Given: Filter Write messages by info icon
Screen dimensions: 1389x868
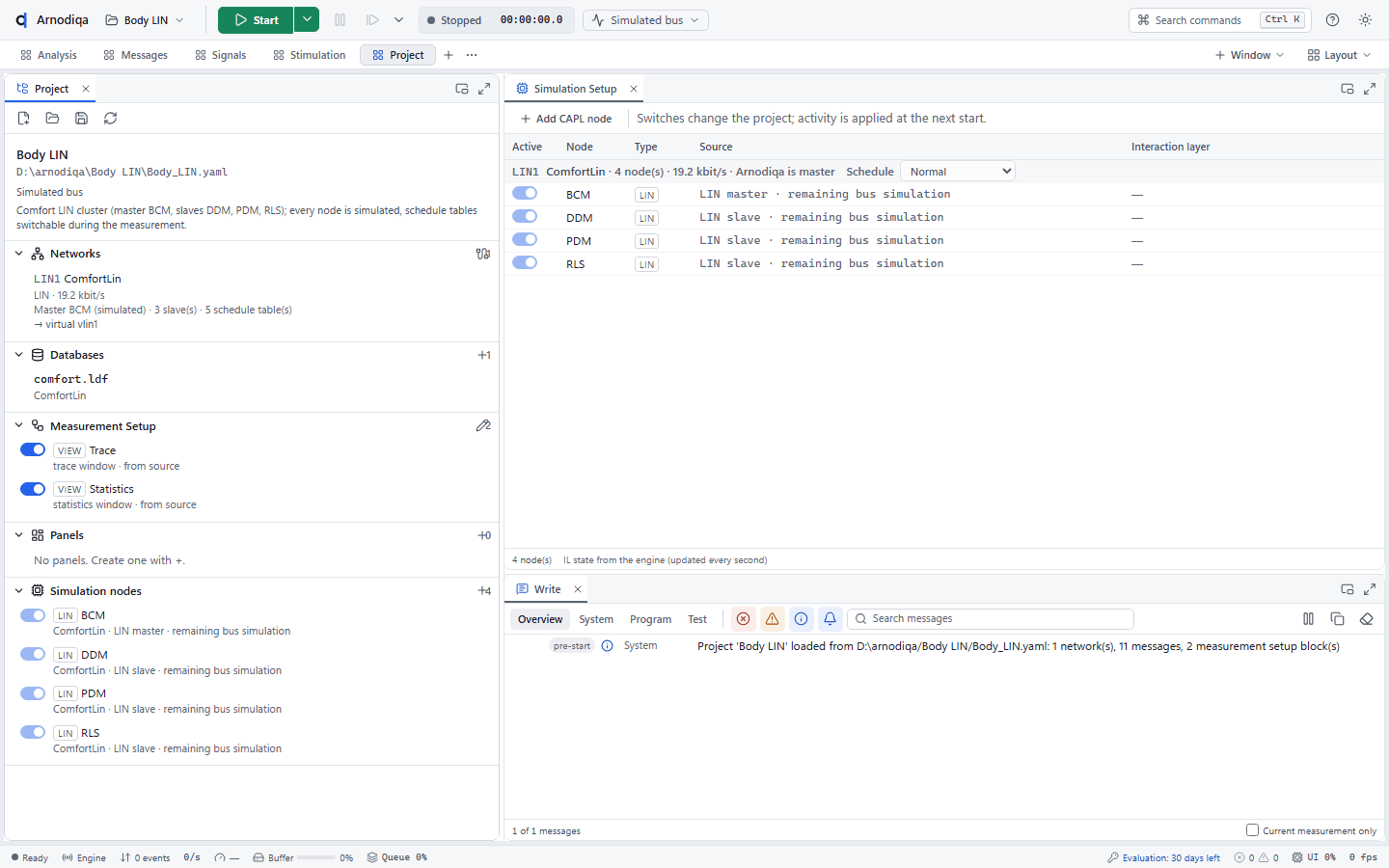Looking at the screenshot, I should pyautogui.click(x=801, y=619).
